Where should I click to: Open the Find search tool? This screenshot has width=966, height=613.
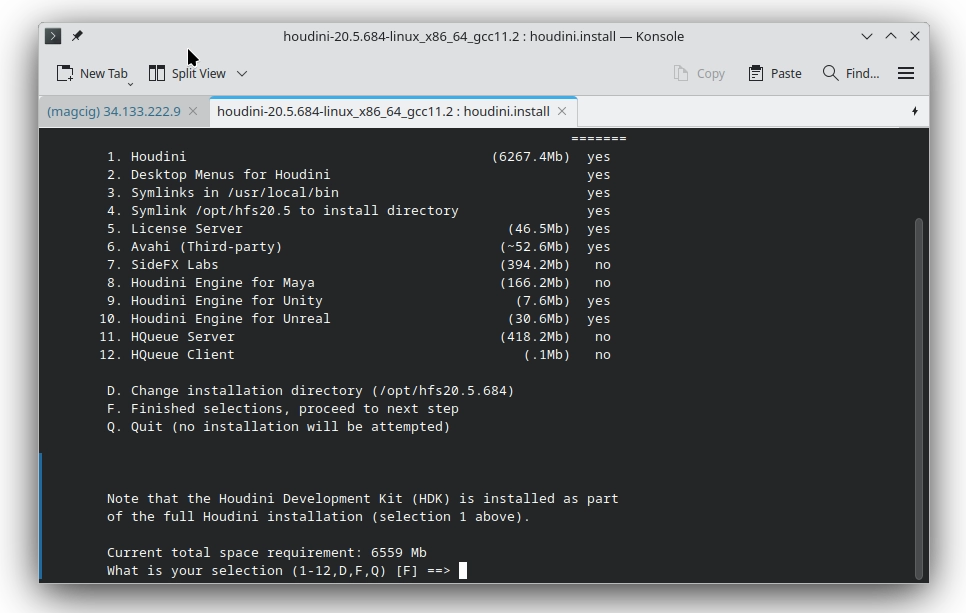coord(851,73)
